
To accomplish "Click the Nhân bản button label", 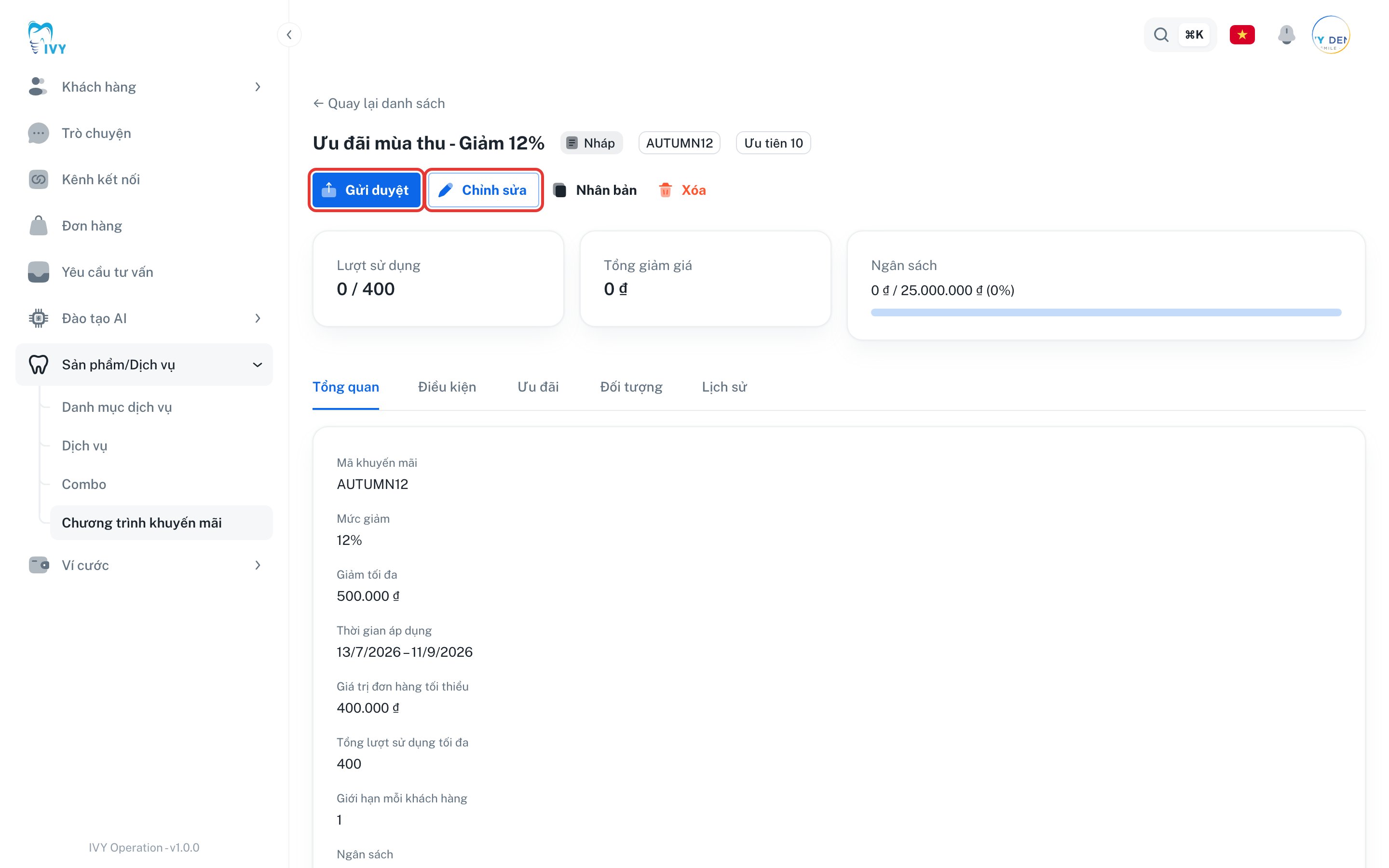I will coord(606,190).
